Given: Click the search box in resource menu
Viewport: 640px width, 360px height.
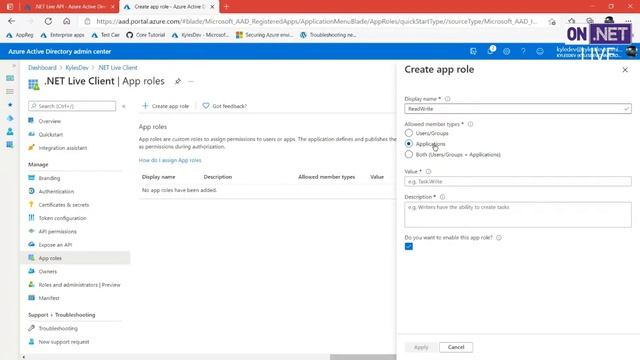Looking at the screenshot, I should (x=72, y=106).
